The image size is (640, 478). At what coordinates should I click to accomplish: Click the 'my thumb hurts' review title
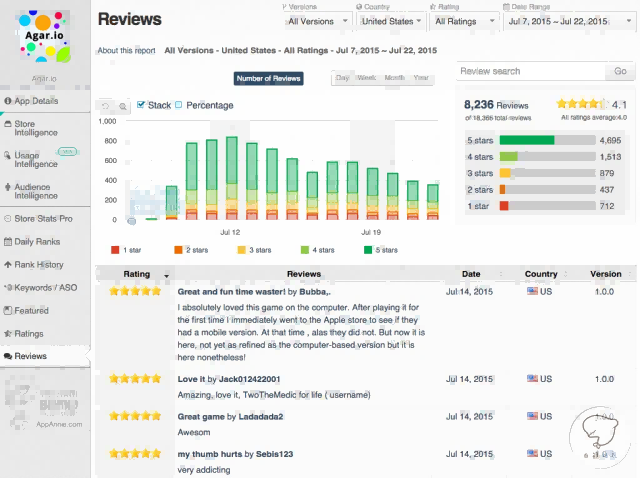(210, 454)
